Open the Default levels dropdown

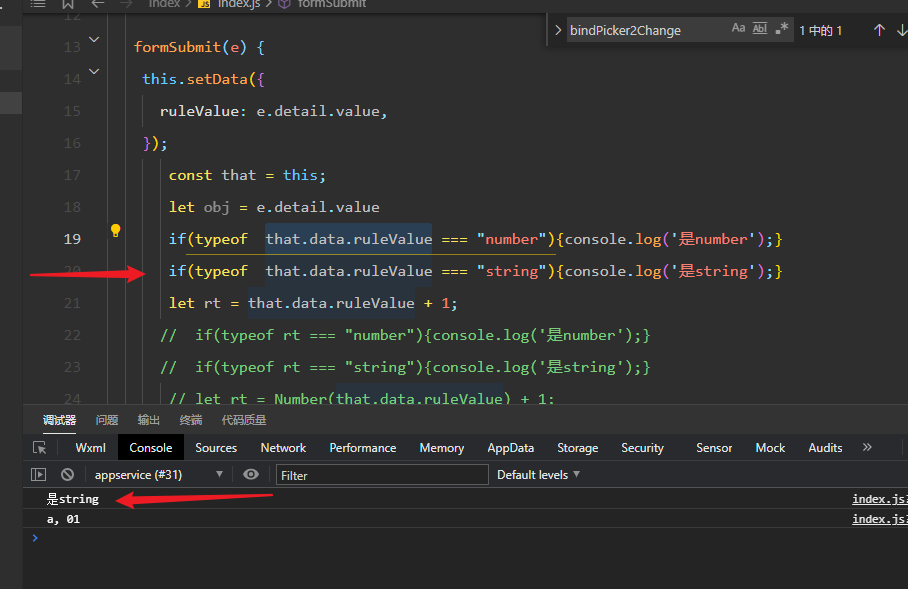539,475
